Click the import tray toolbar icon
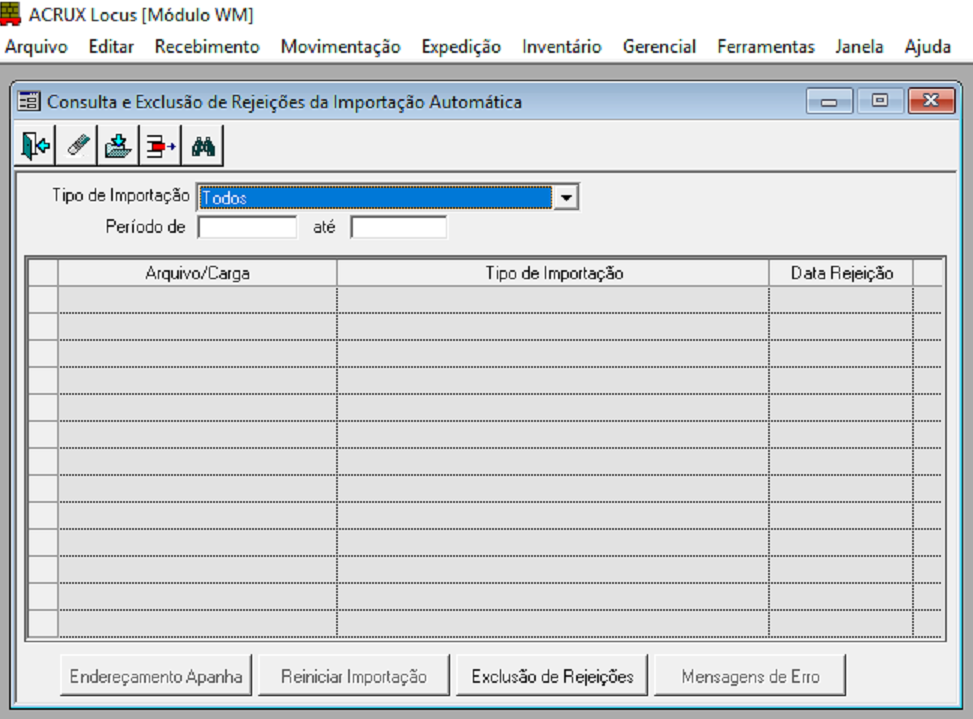973x719 pixels. (x=119, y=146)
